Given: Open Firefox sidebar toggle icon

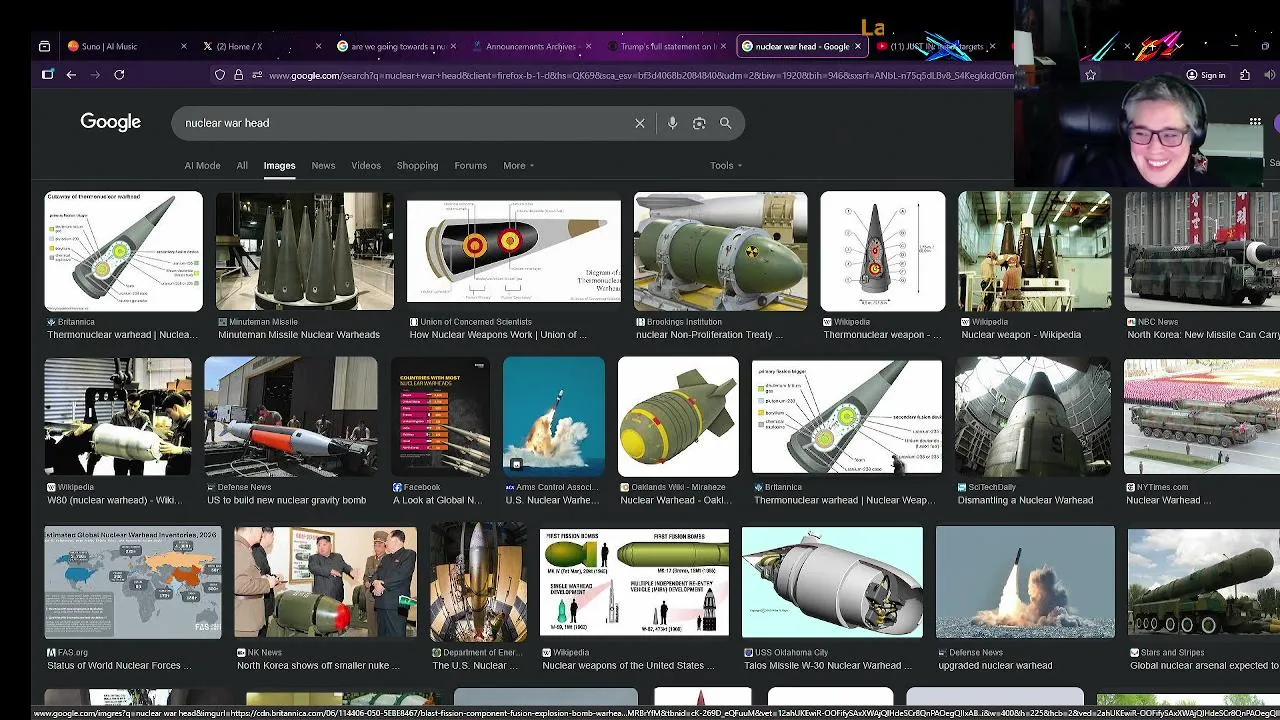Looking at the screenshot, I should [47, 75].
